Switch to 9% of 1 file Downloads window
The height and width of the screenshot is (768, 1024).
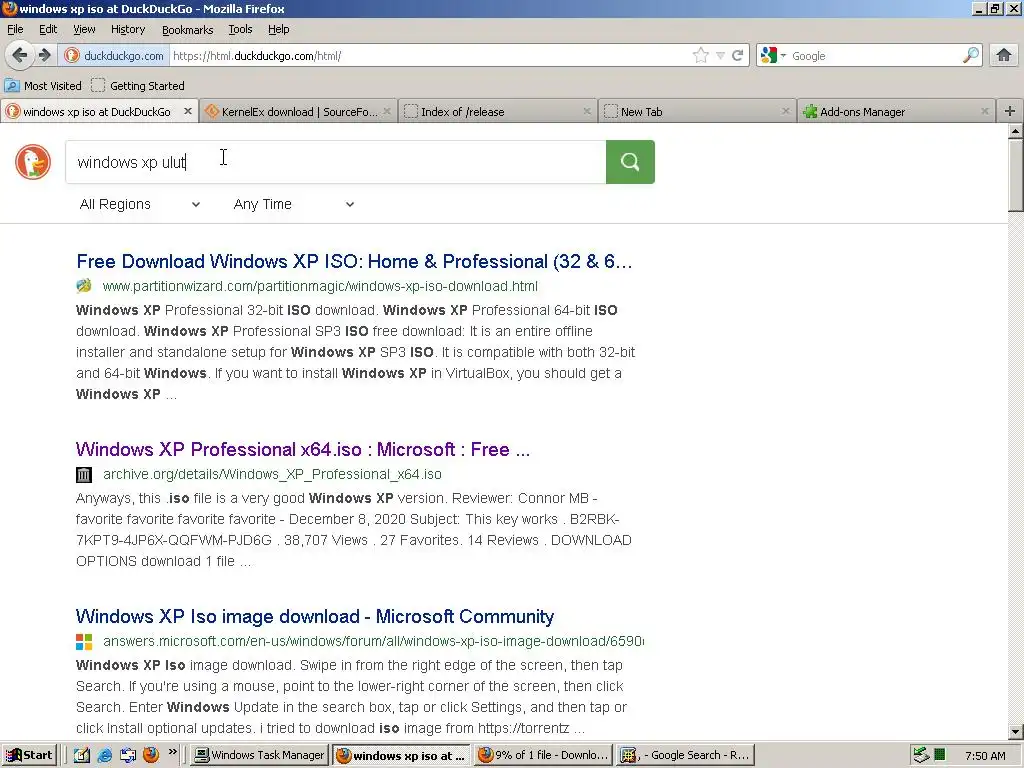click(x=543, y=755)
